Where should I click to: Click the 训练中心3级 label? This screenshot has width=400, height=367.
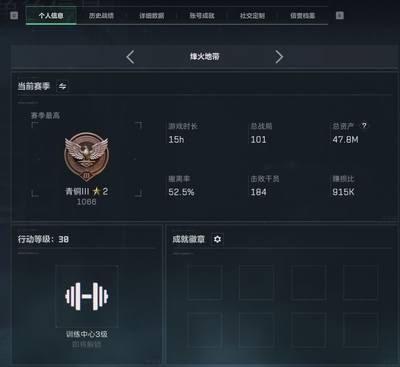click(x=87, y=334)
